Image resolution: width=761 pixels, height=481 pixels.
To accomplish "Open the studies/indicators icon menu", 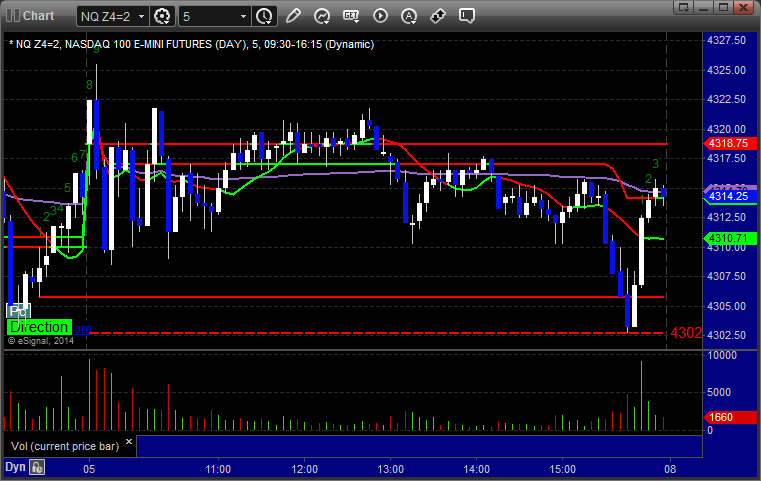I will point(322,16).
